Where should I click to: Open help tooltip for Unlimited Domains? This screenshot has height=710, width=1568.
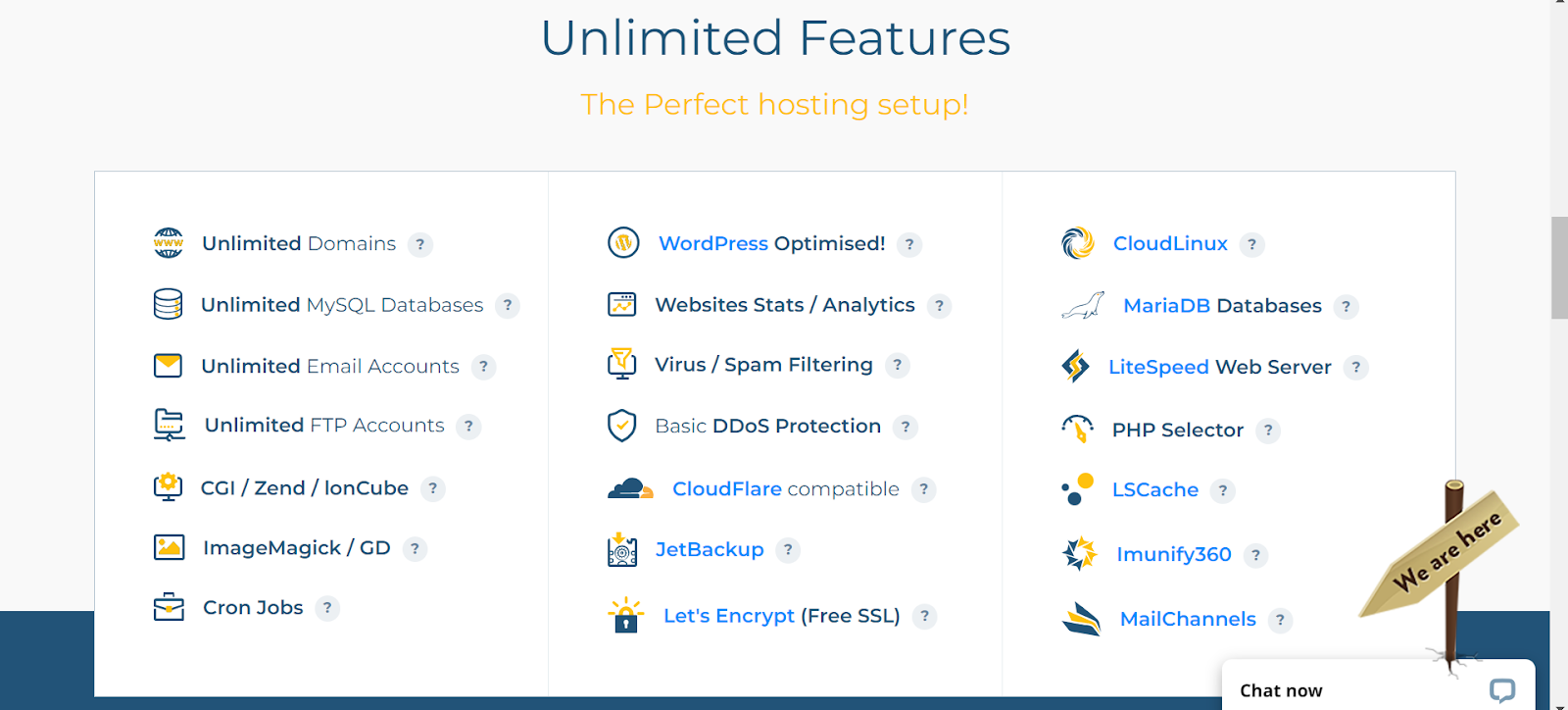tap(420, 244)
